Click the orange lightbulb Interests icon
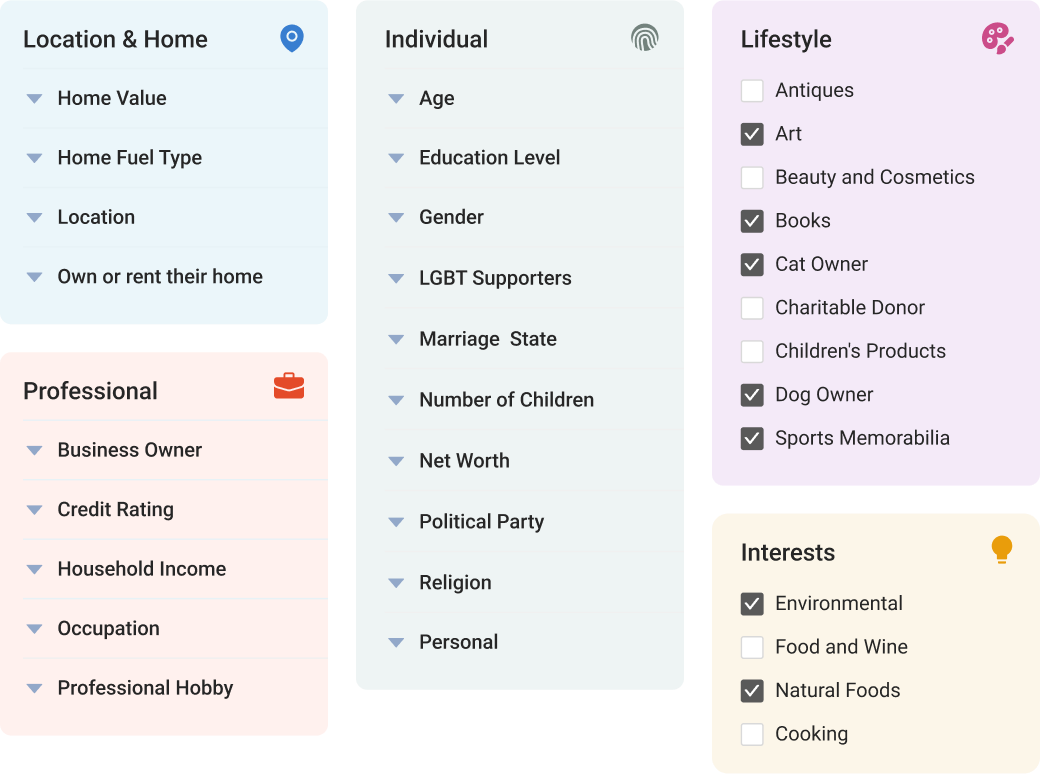 click(1001, 550)
